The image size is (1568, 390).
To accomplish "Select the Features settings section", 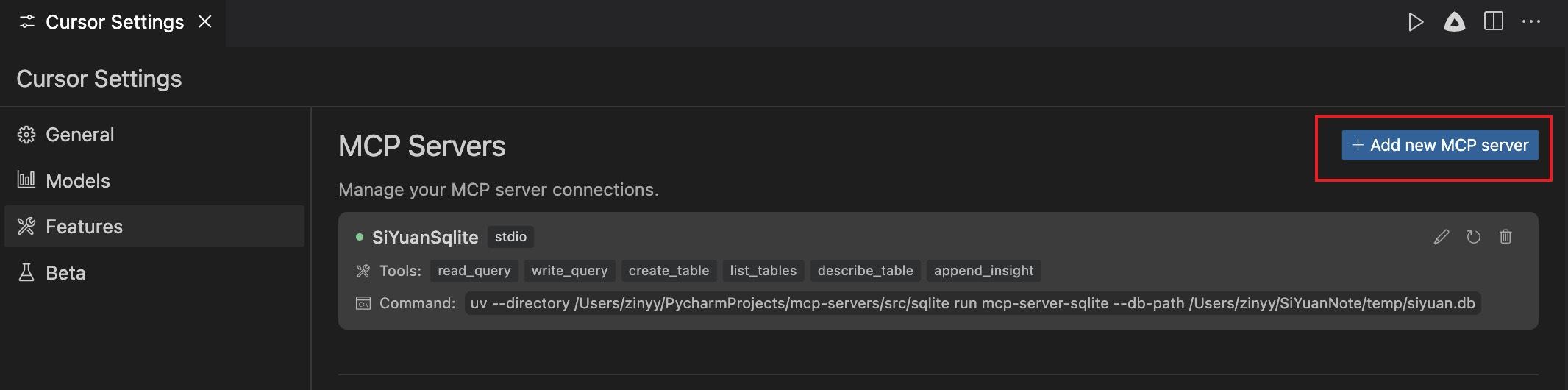I will pos(84,227).
